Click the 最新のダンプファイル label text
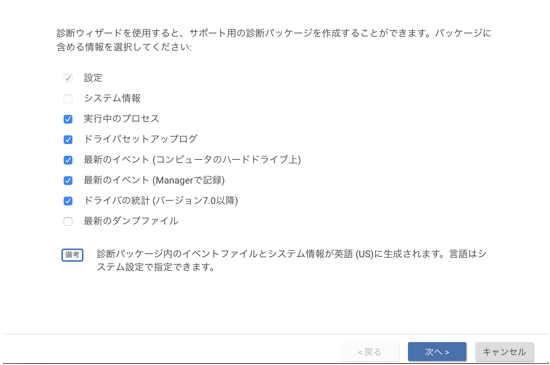Viewport: 550px width, 365px height. 131,221
